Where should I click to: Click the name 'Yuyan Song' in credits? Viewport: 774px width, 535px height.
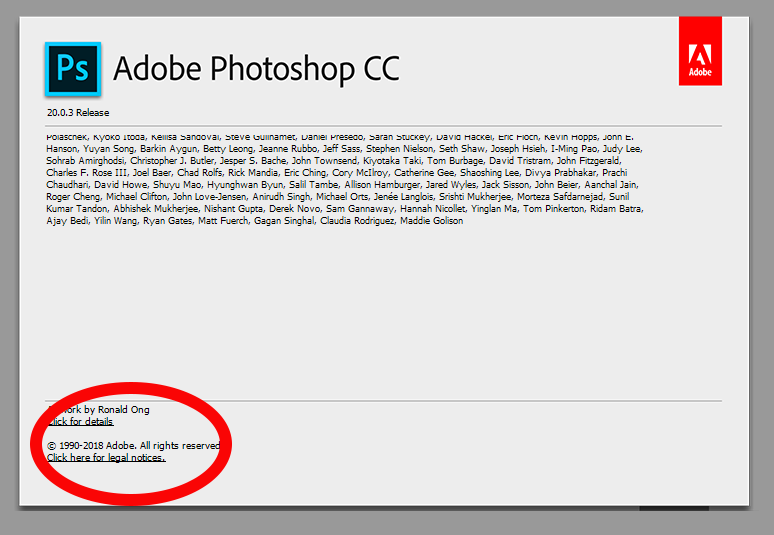click(x=109, y=149)
